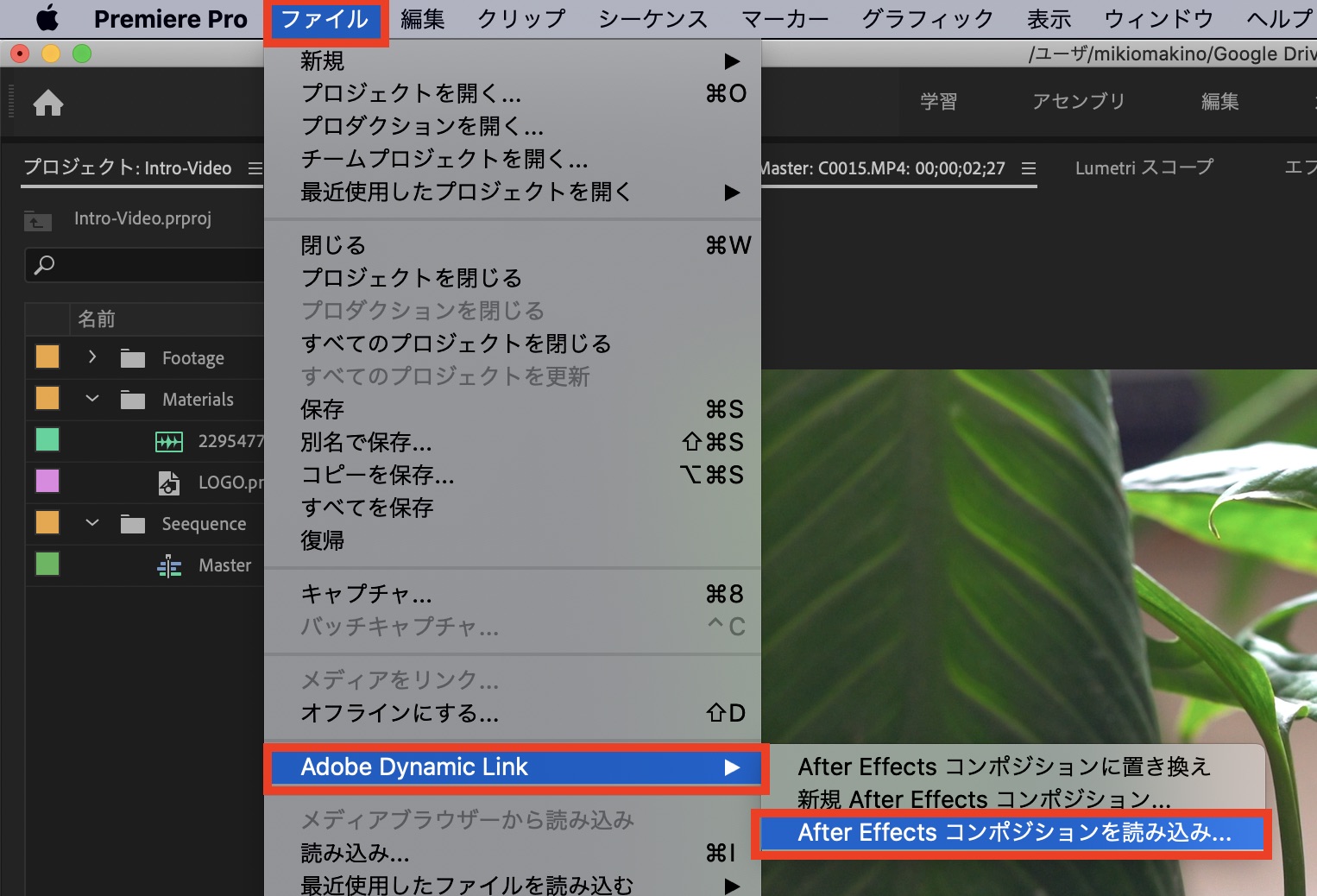This screenshot has width=1317, height=896.
Task: Choose すべてを保存
Action: (x=513, y=508)
